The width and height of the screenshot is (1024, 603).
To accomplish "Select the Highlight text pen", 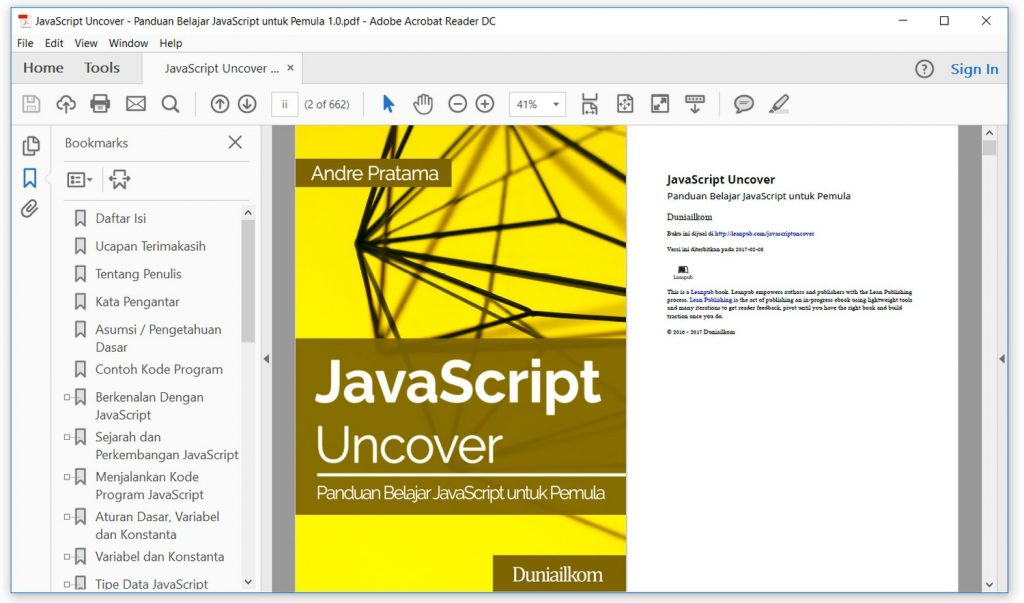I will (x=779, y=104).
